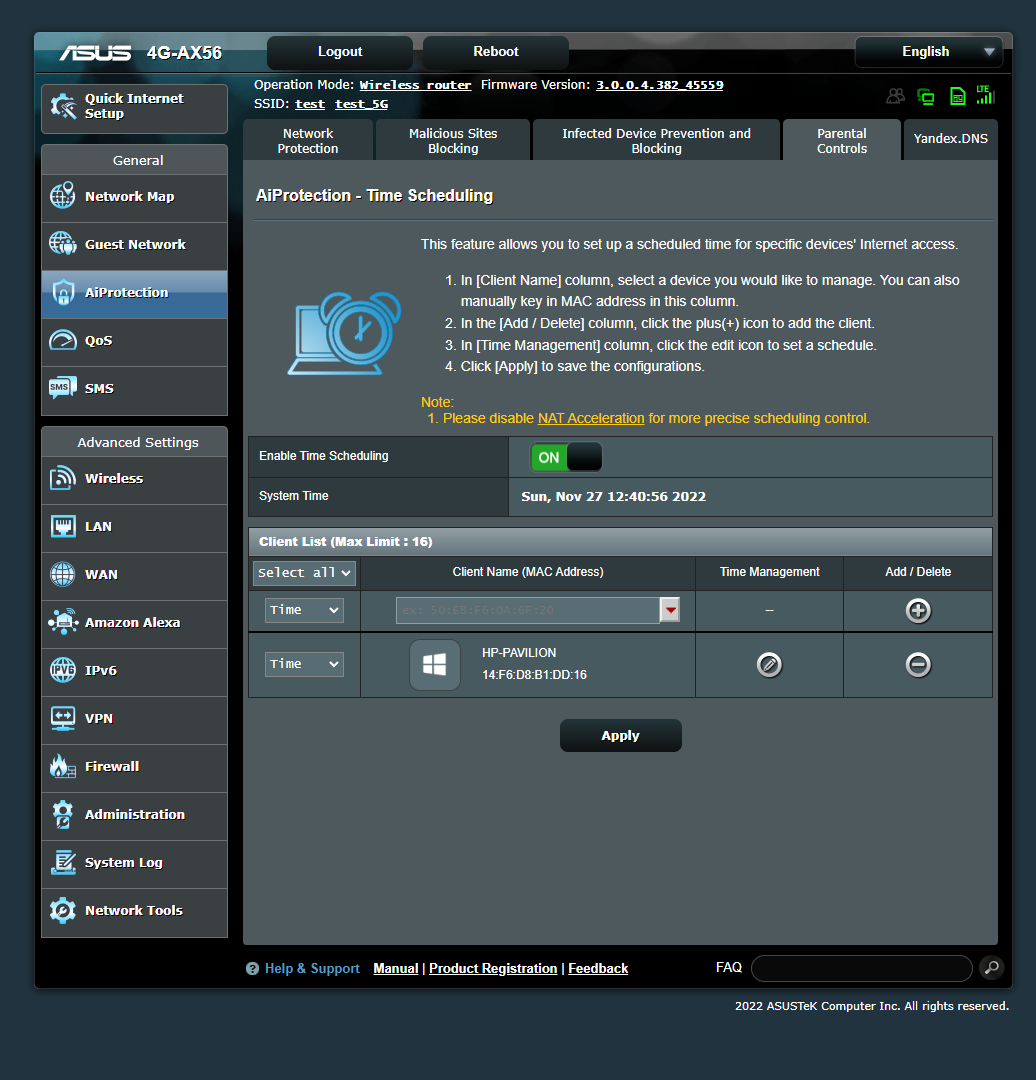Add client with the plus icon

click(x=918, y=610)
